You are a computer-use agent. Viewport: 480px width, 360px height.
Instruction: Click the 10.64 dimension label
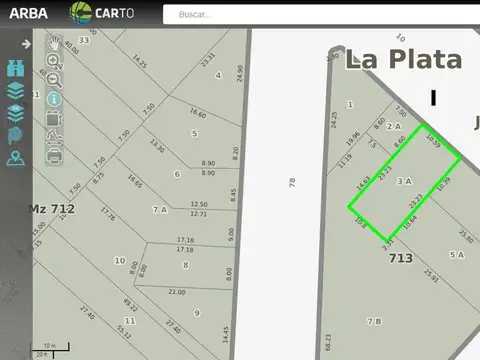pyautogui.click(x=410, y=222)
